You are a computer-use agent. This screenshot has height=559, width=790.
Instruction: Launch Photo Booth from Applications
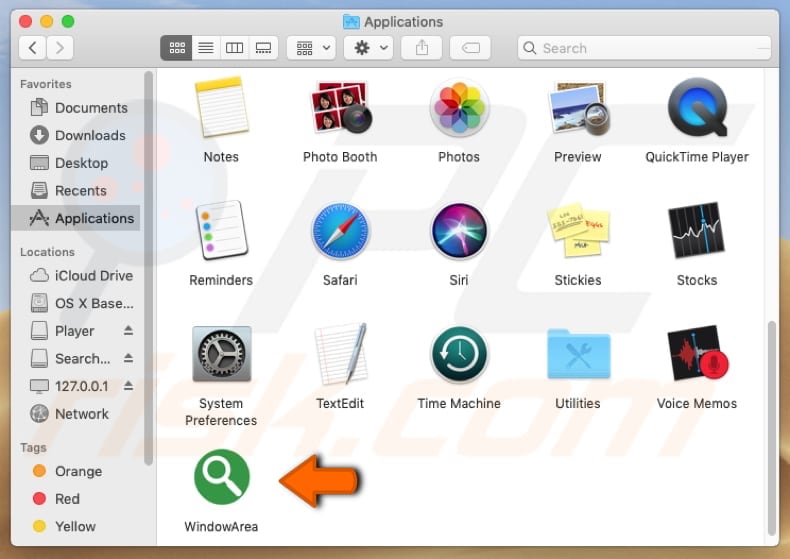(x=341, y=107)
